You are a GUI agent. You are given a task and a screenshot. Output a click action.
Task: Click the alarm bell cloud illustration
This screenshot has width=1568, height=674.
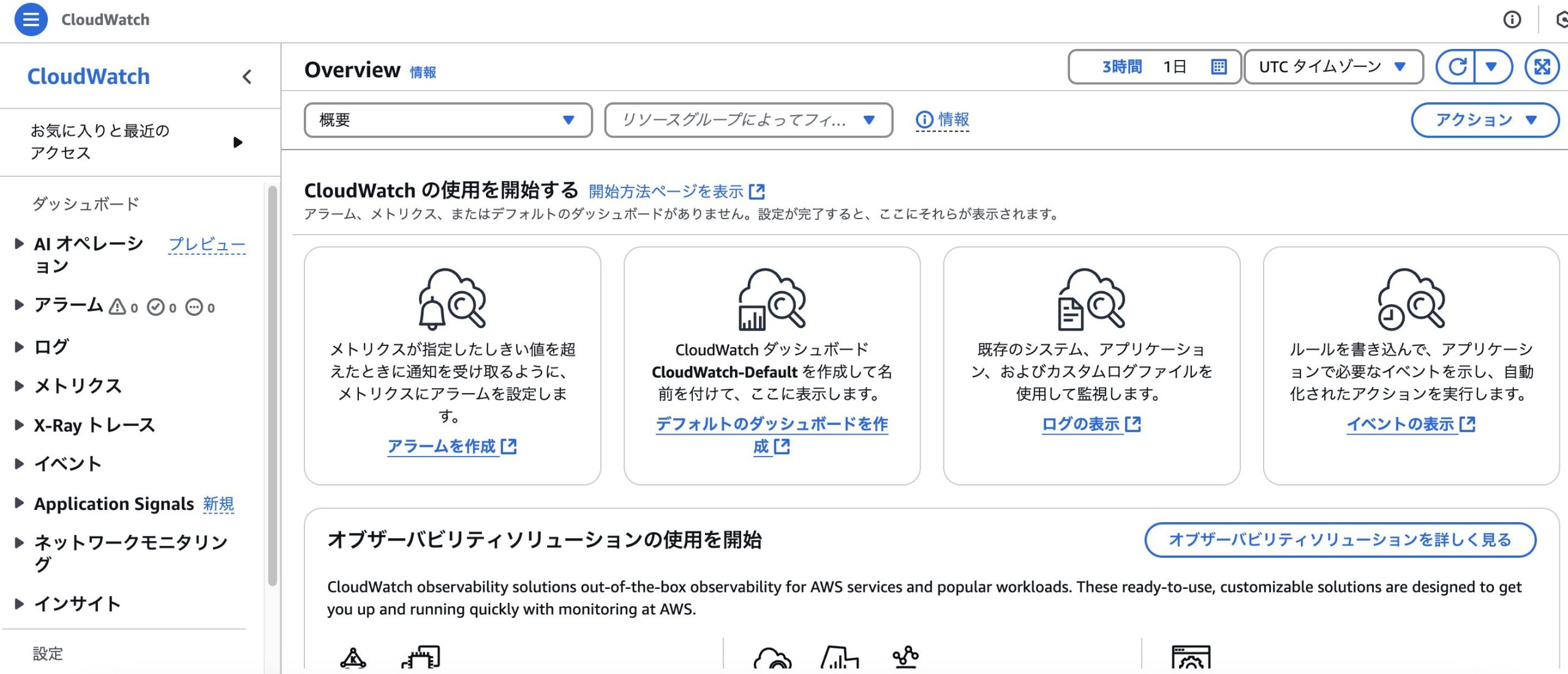(x=453, y=298)
